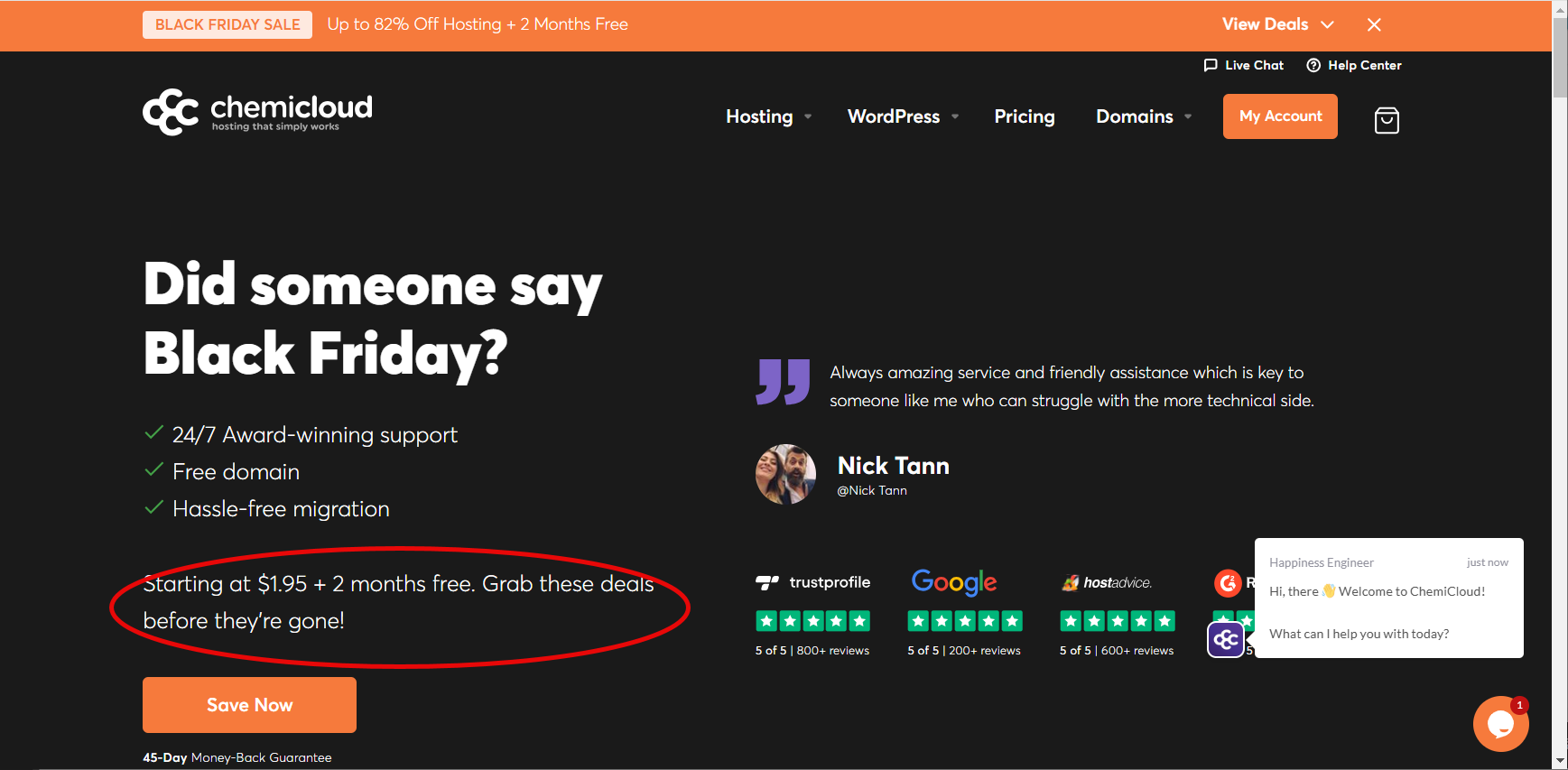Click 'What can I help you with today?' message
Image resolution: width=1568 pixels, height=770 pixels.
coord(1359,634)
